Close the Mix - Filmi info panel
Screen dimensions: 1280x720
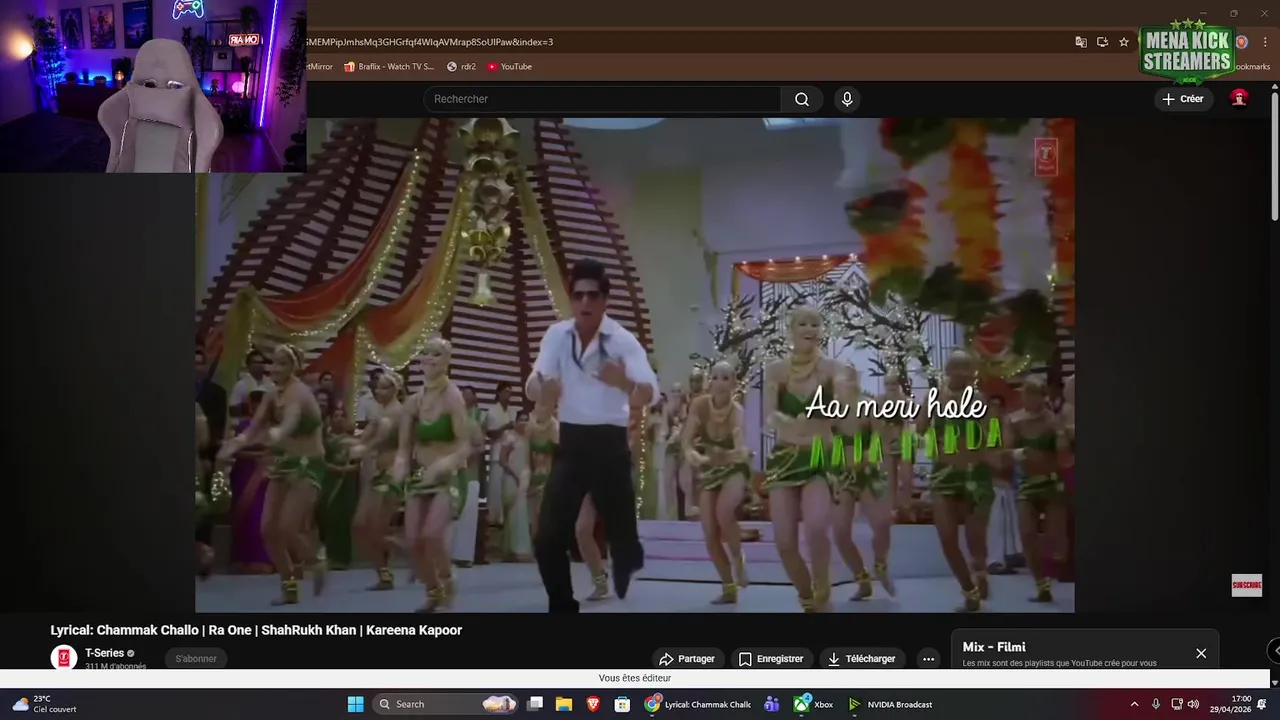[x=1201, y=653]
